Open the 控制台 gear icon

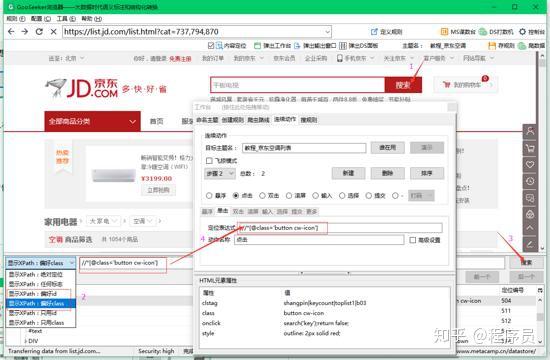[x=523, y=32]
